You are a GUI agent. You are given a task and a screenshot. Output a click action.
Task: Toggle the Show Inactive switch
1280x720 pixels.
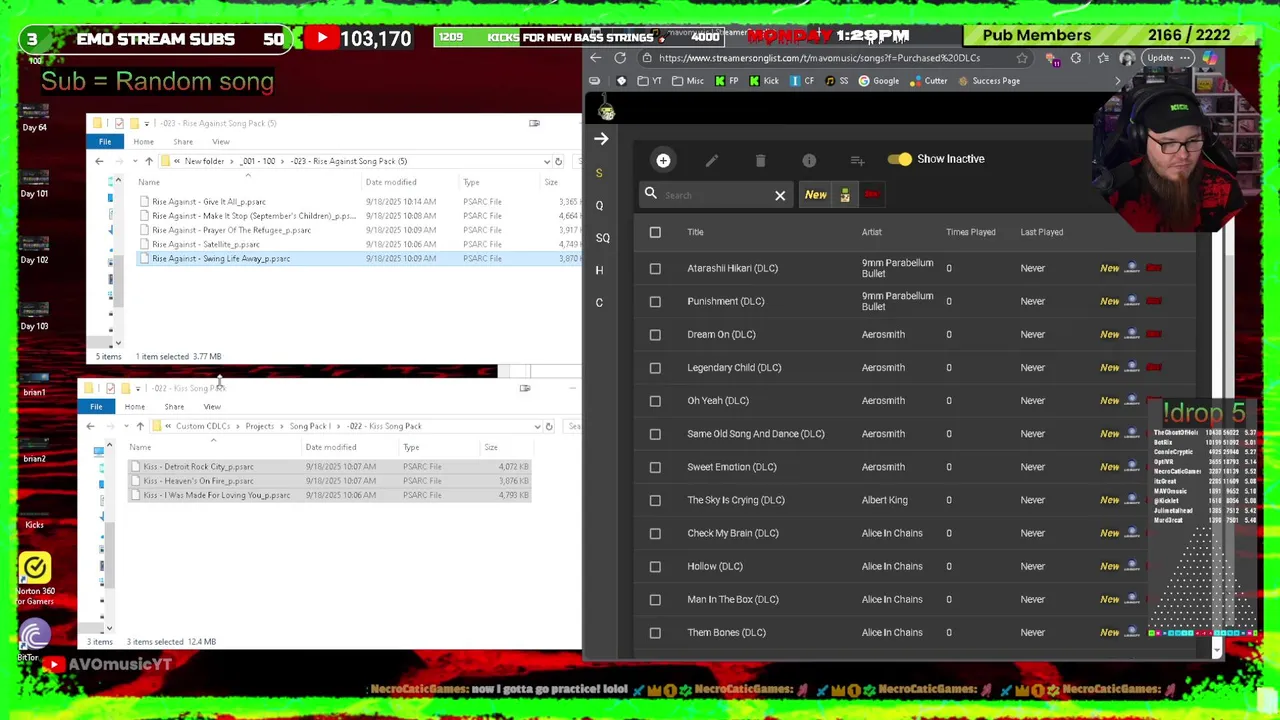pyautogui.click(x=899, y=159)
